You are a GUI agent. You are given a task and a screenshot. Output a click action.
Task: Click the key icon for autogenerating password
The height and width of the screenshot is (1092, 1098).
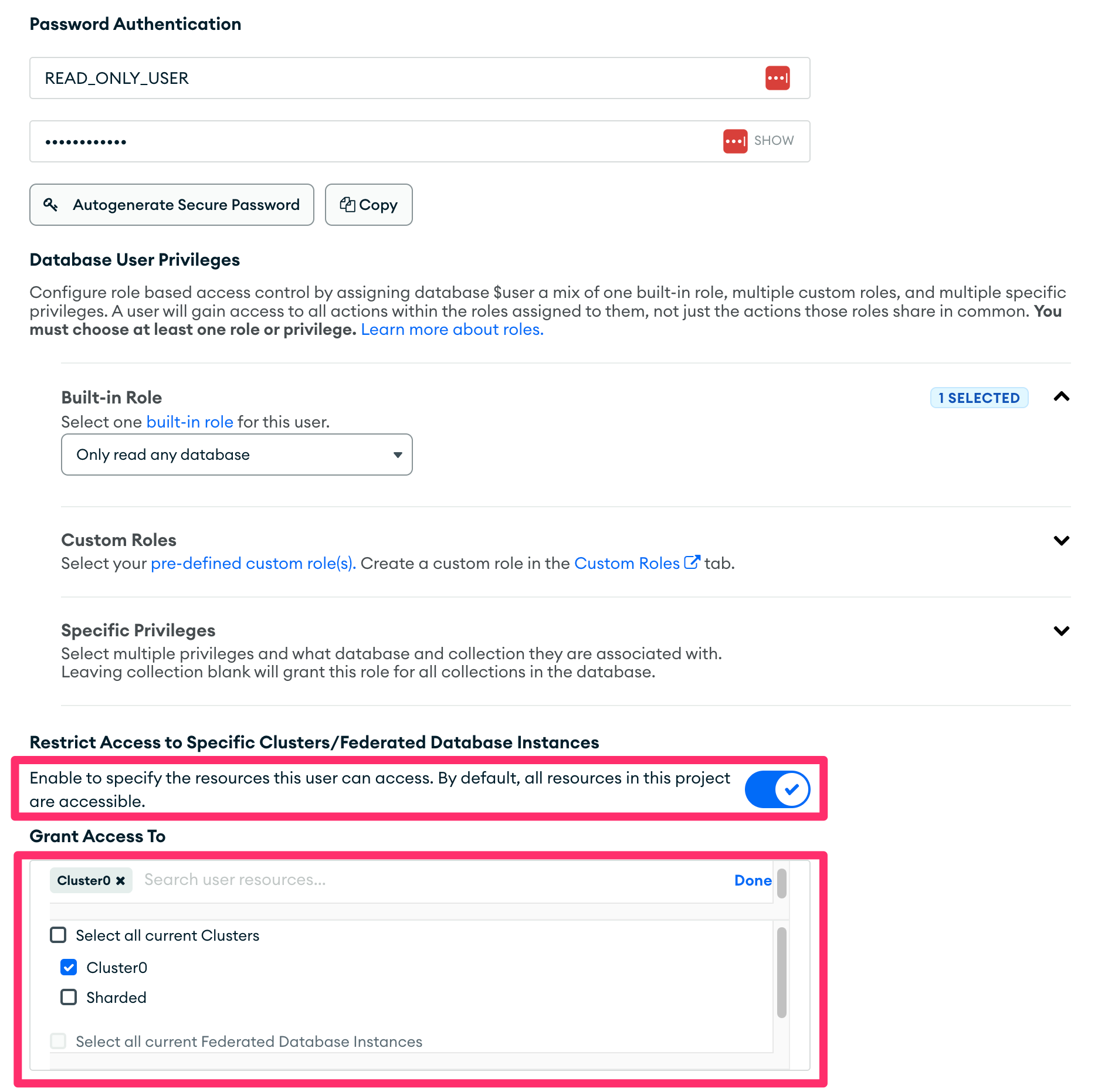point(51,205)
